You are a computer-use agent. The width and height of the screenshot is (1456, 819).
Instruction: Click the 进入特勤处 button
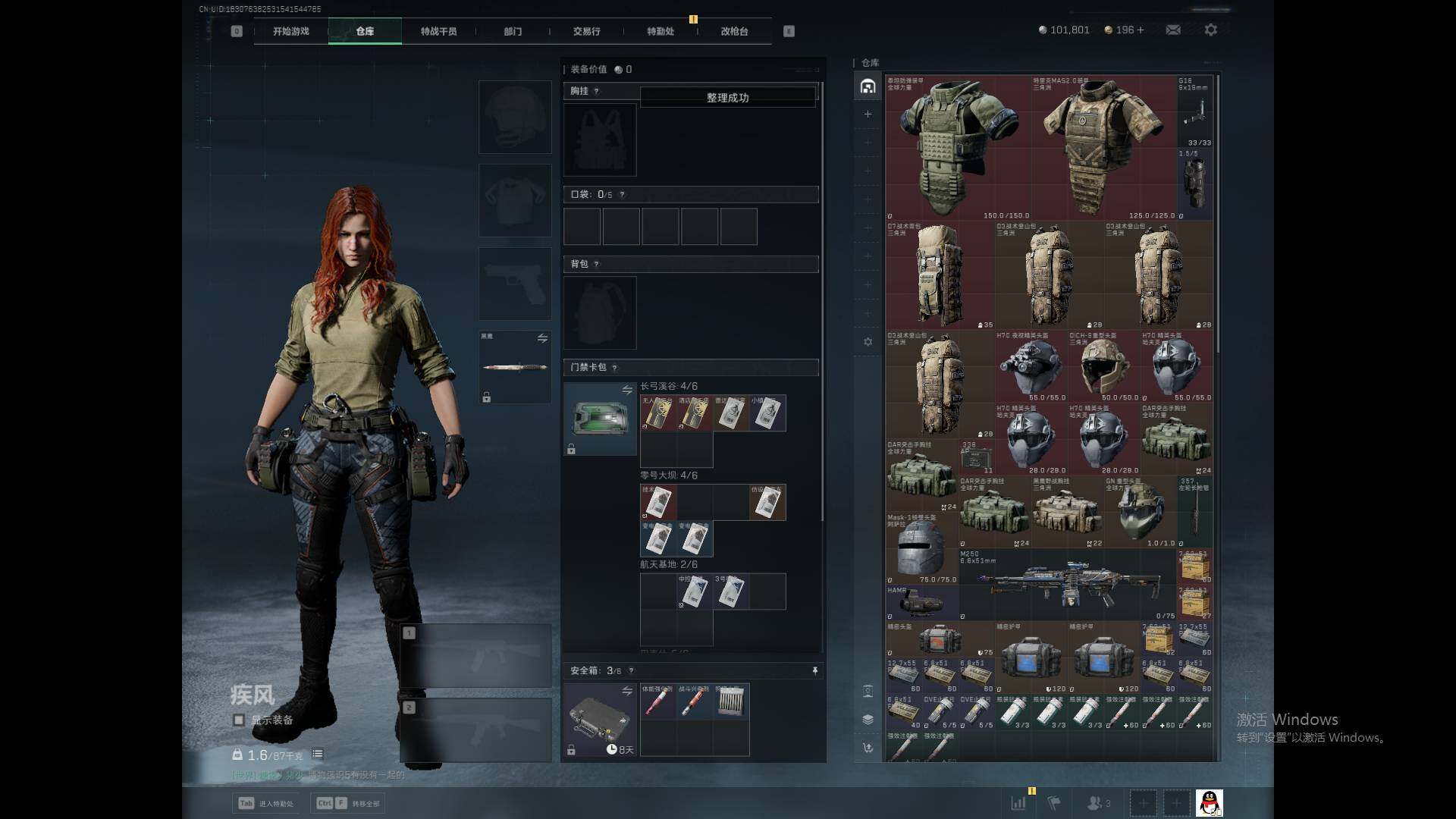point(266,803)
